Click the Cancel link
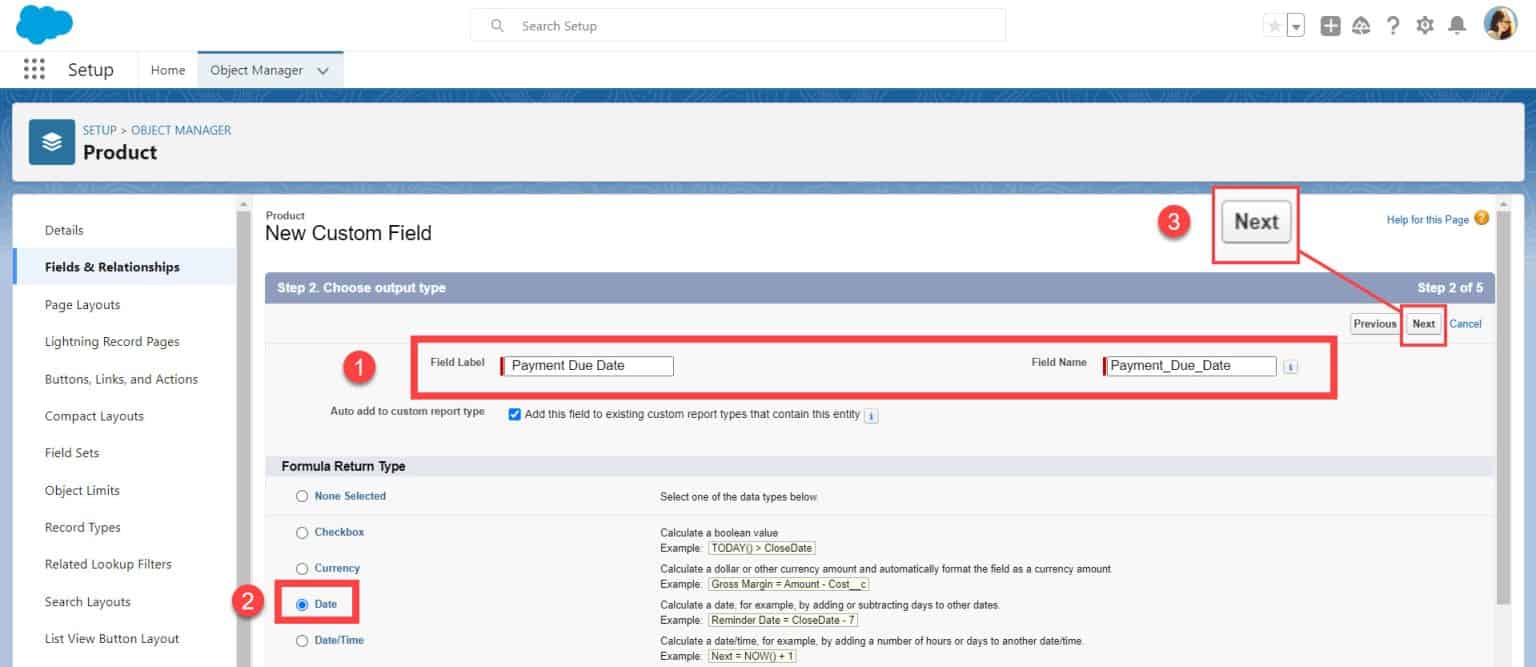 (1465, 324)
